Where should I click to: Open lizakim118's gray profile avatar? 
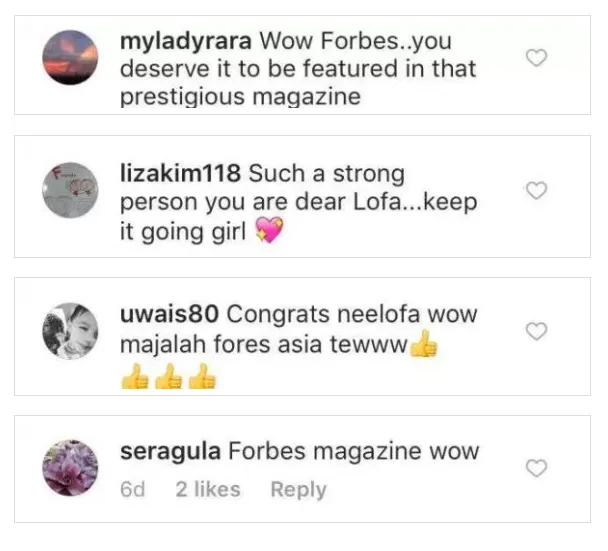[70, 190]
